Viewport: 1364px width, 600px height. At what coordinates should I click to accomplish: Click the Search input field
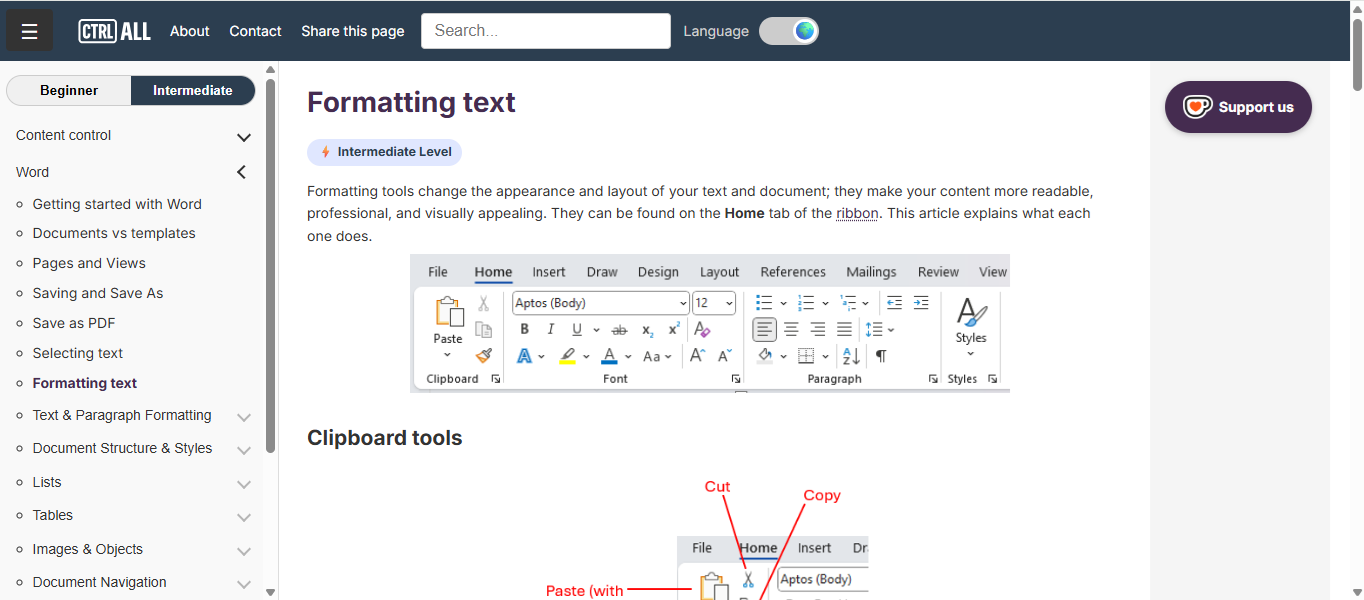[x=545, y=31]
